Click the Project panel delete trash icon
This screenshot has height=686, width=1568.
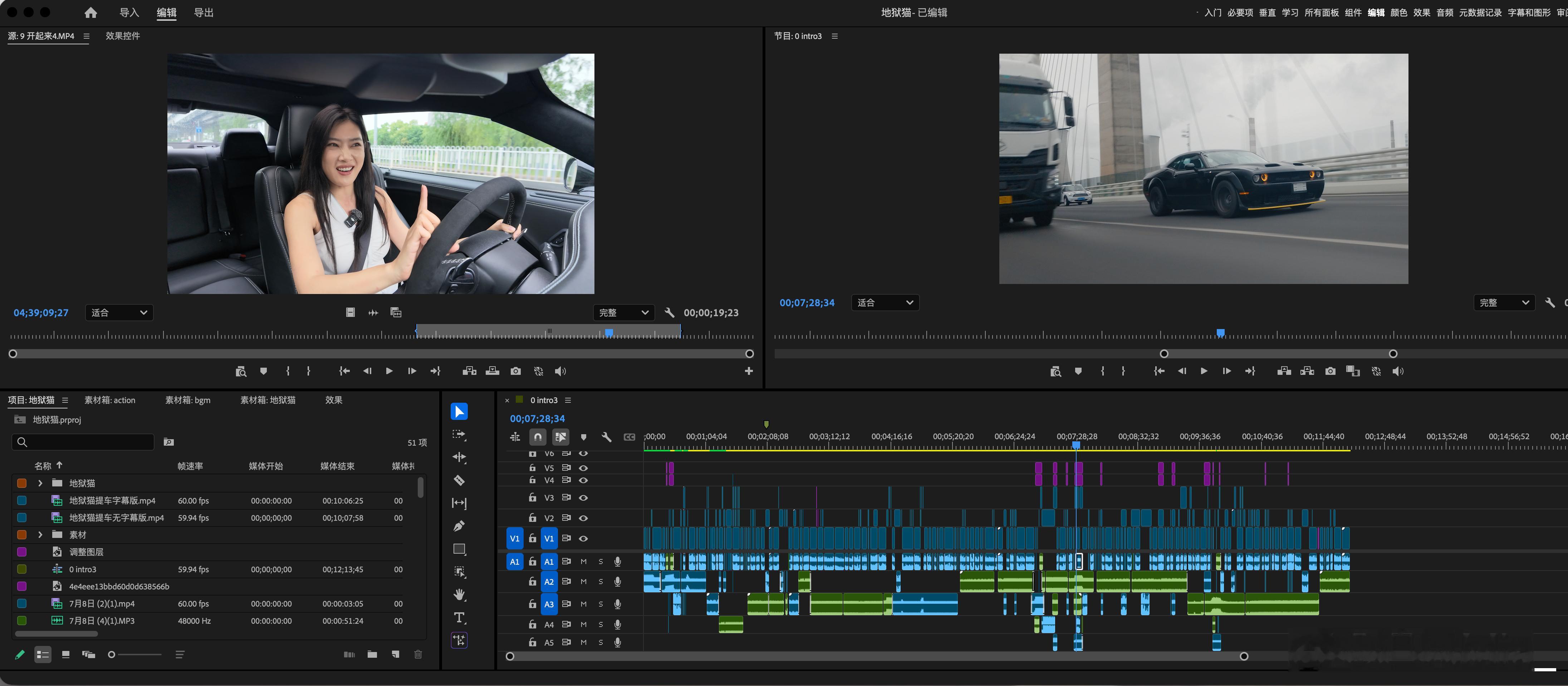(x=418, y=655)
